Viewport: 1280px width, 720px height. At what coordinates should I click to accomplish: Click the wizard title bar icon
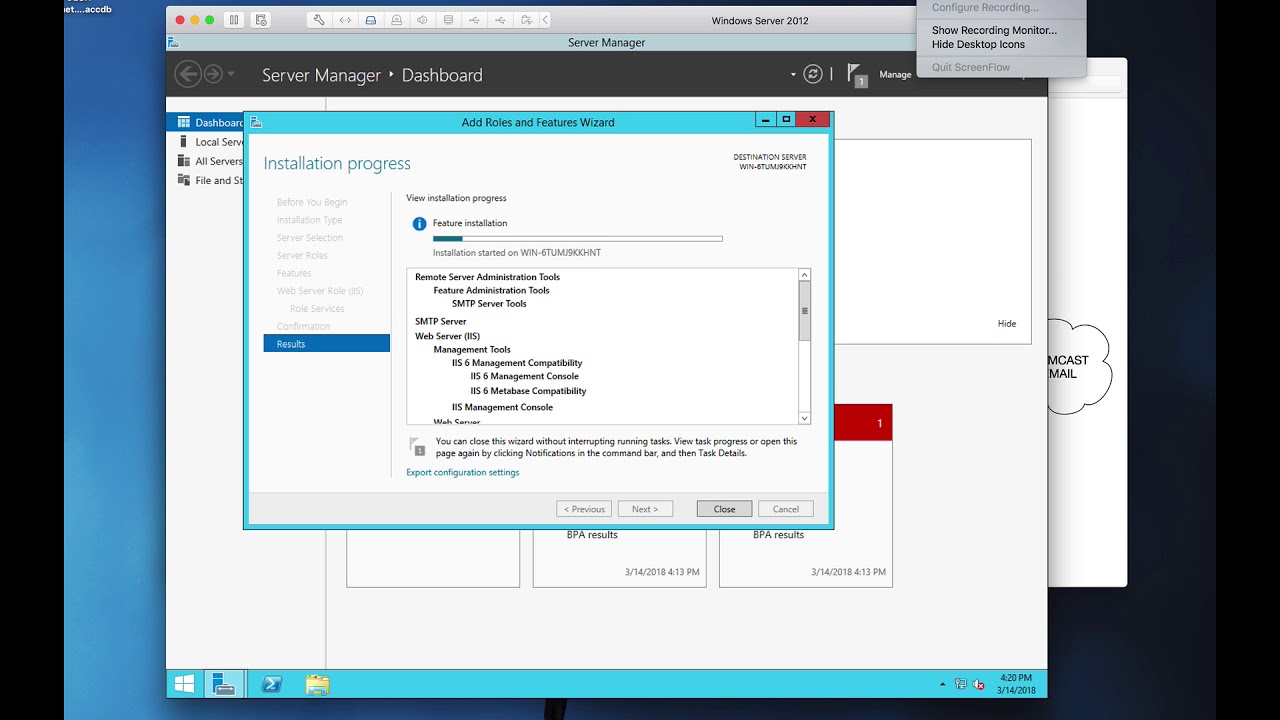tap(256, 122)
